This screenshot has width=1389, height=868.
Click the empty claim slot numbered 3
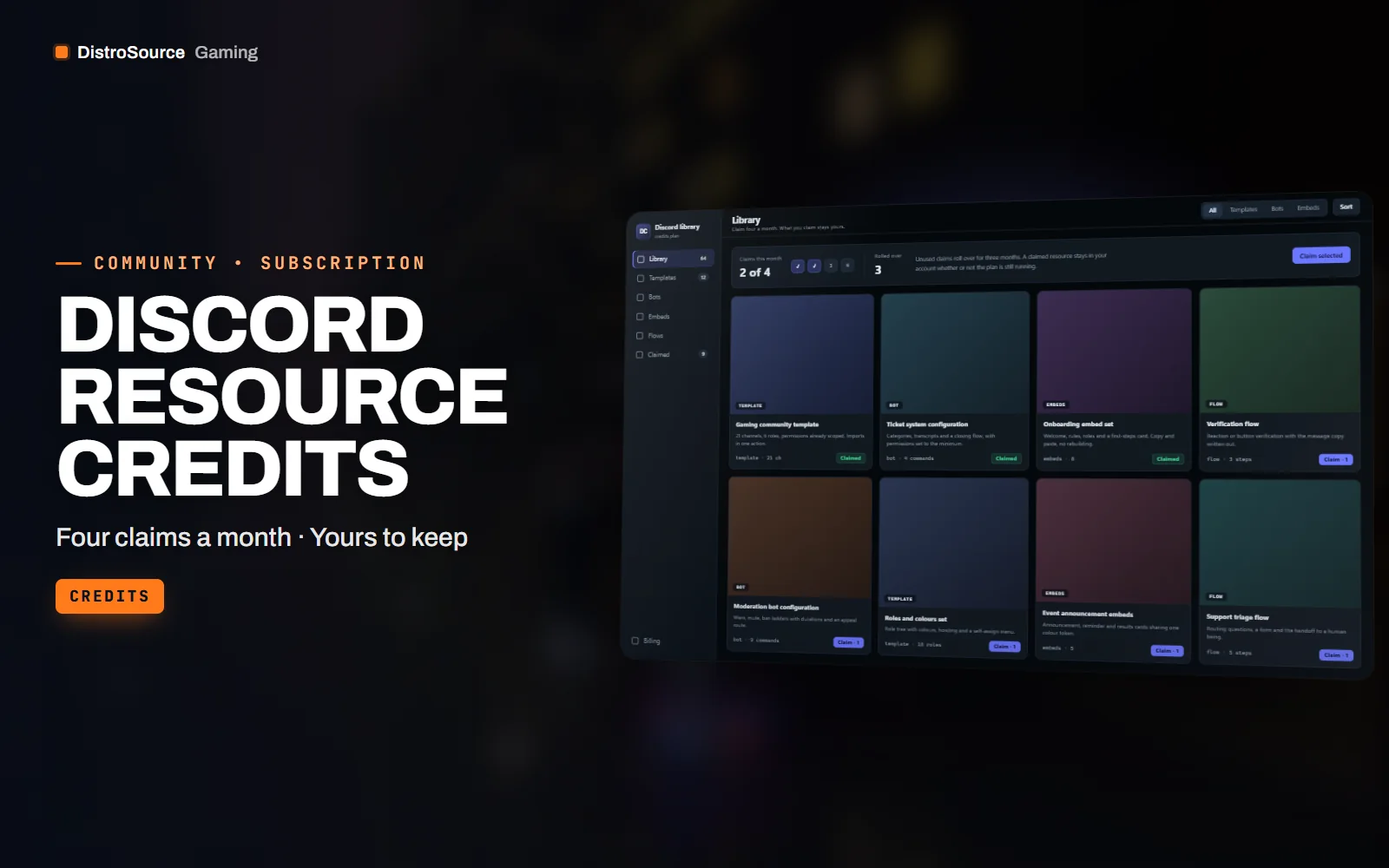831,266
